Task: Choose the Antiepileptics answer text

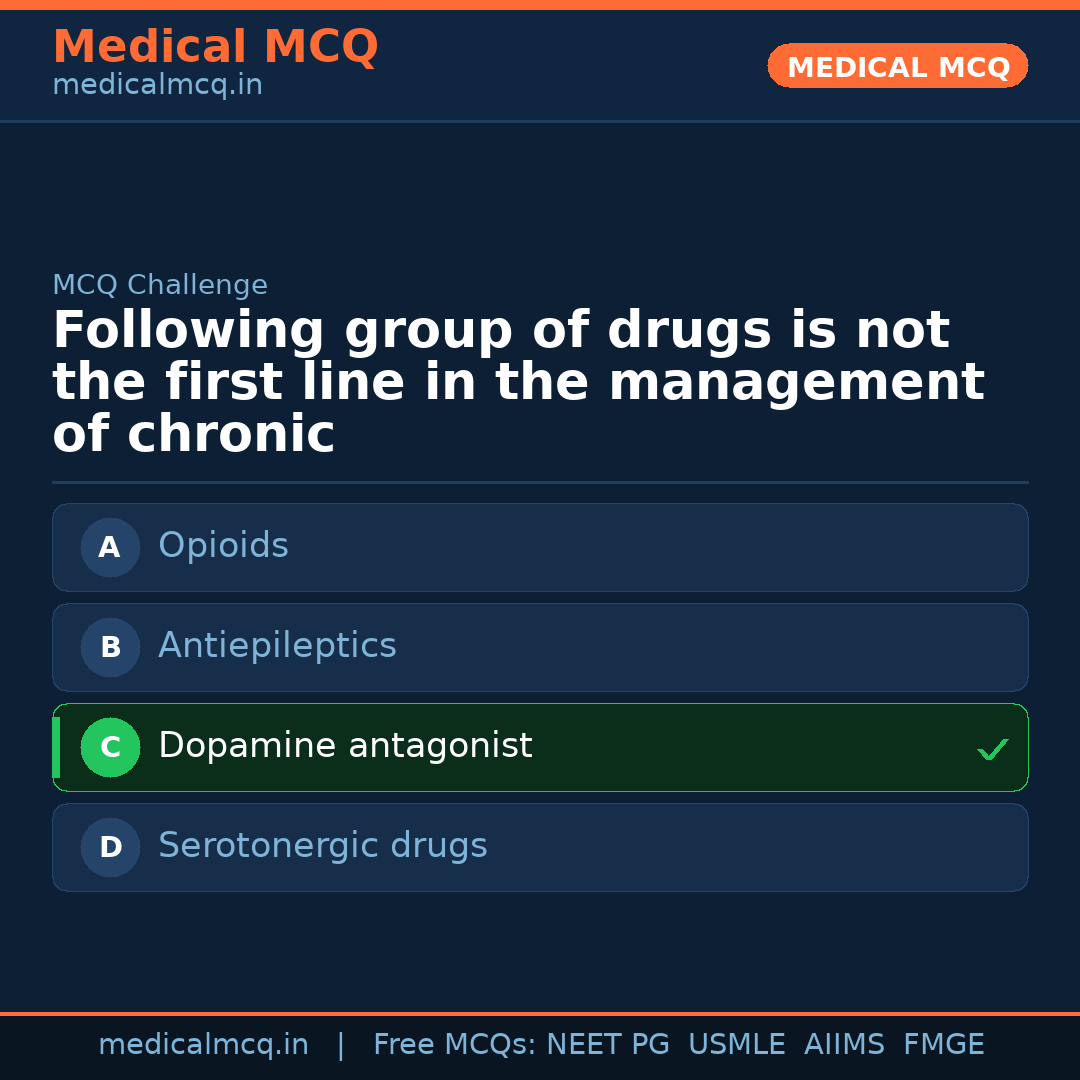Action: click(x=277, y=646)
